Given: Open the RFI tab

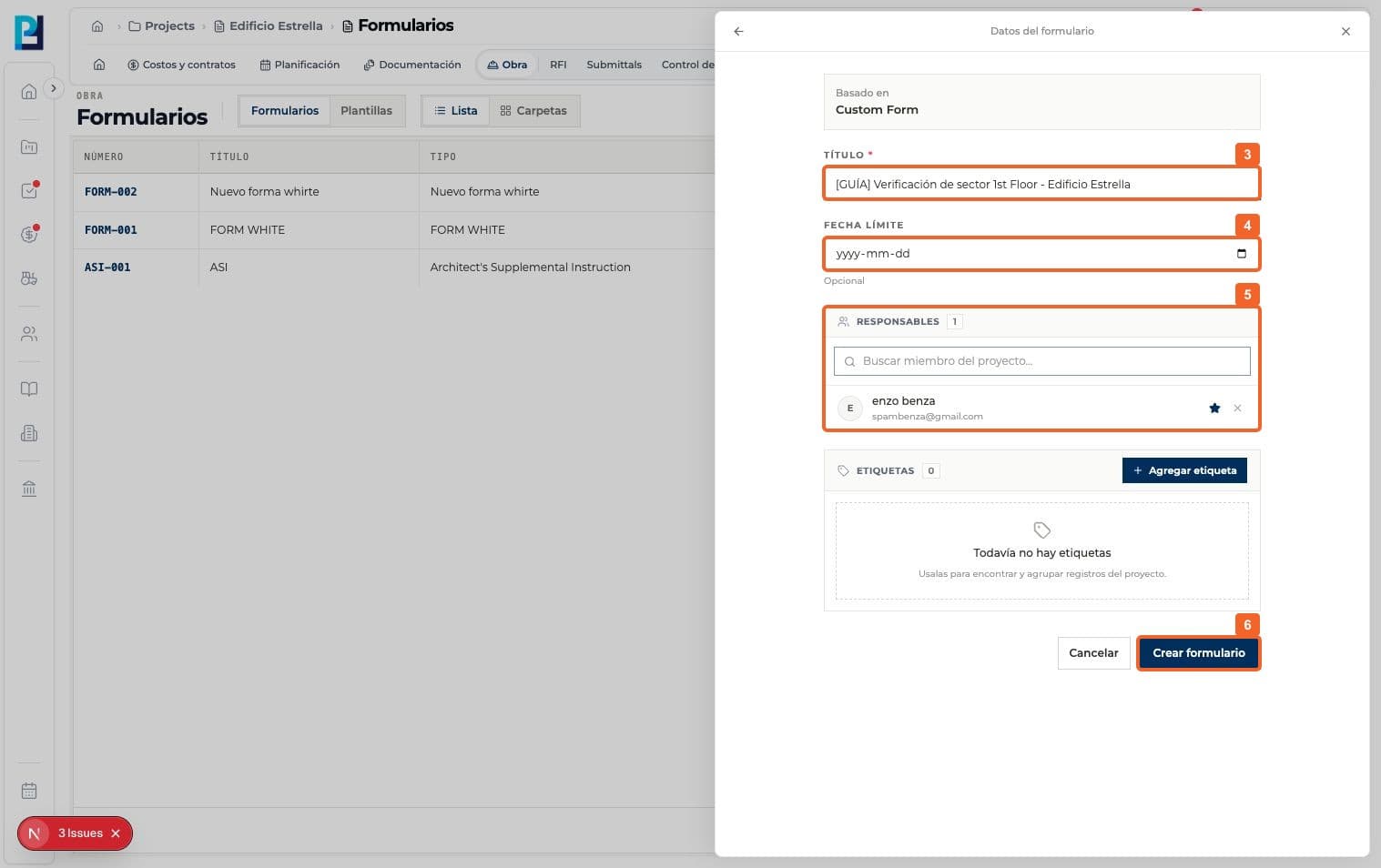Looking at the screenshot, I should tap(558, 65).
